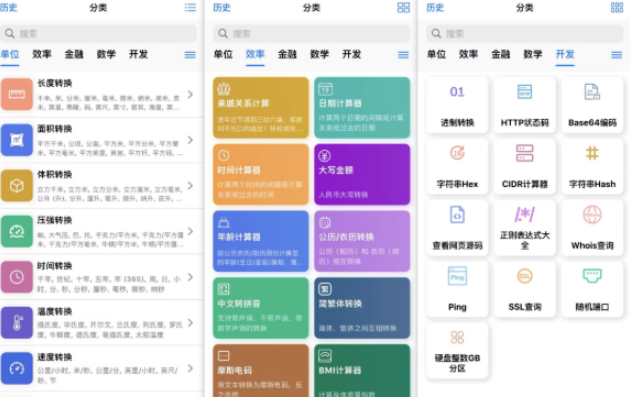Screen dimensions: 635x405
Task: Open 历史 link in middle panel
Action: (222, 8)
